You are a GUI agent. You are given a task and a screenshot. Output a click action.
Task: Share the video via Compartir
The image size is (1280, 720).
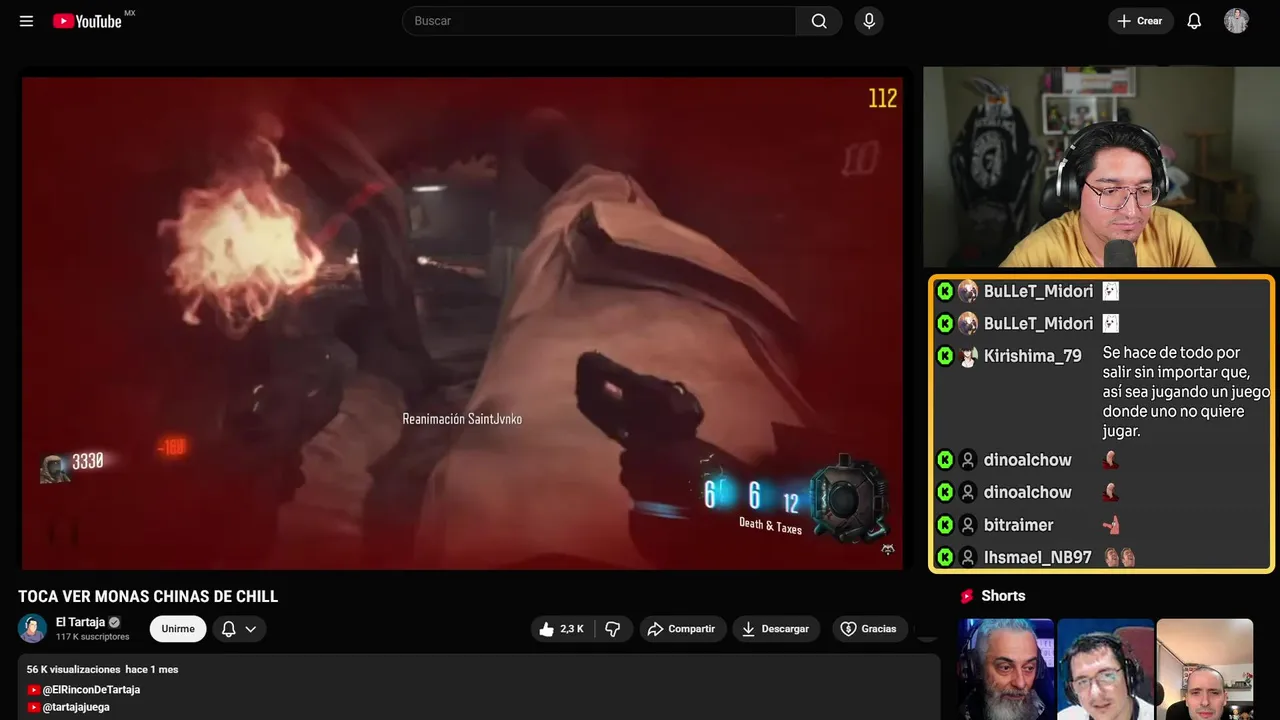683,629
